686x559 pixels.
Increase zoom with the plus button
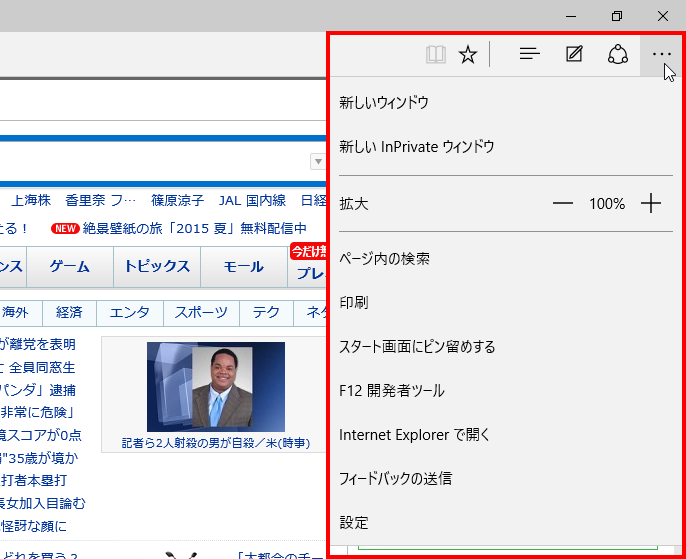pyautogui.click(x=651, y=204)
